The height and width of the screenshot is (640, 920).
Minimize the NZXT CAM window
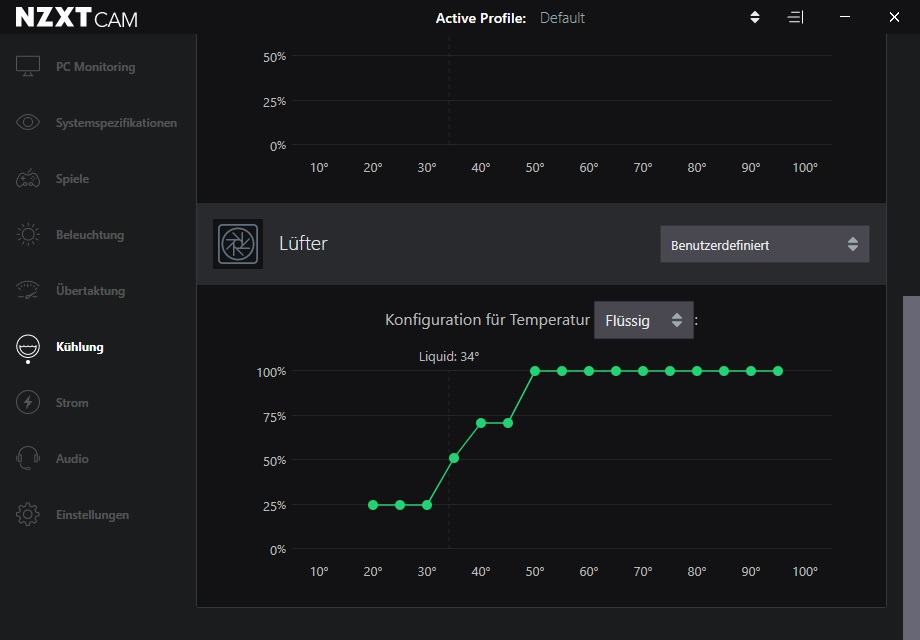tap(845, 17)
